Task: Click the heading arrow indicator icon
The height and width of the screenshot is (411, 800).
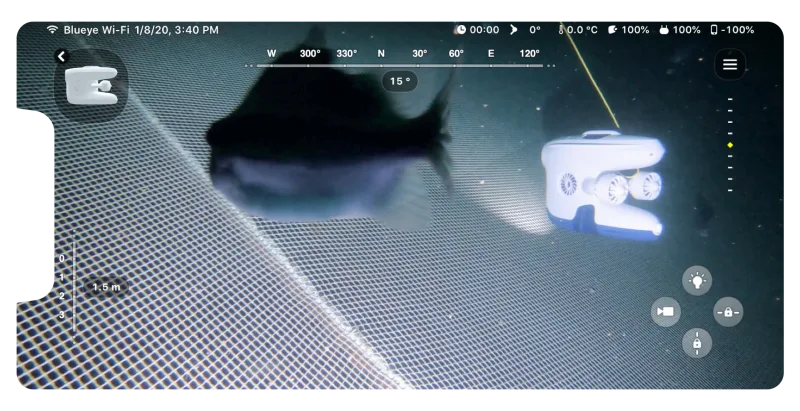Action: tap(515, 30)
